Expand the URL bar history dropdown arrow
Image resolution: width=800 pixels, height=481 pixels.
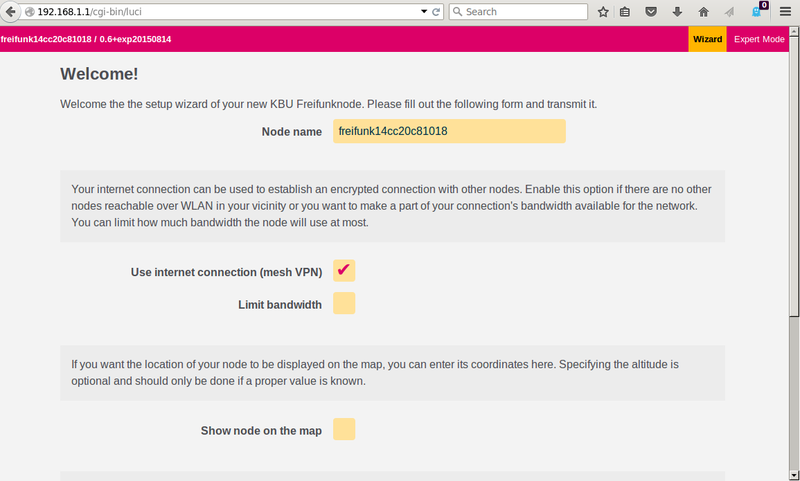pyautogui.click(x=424, y=12)
